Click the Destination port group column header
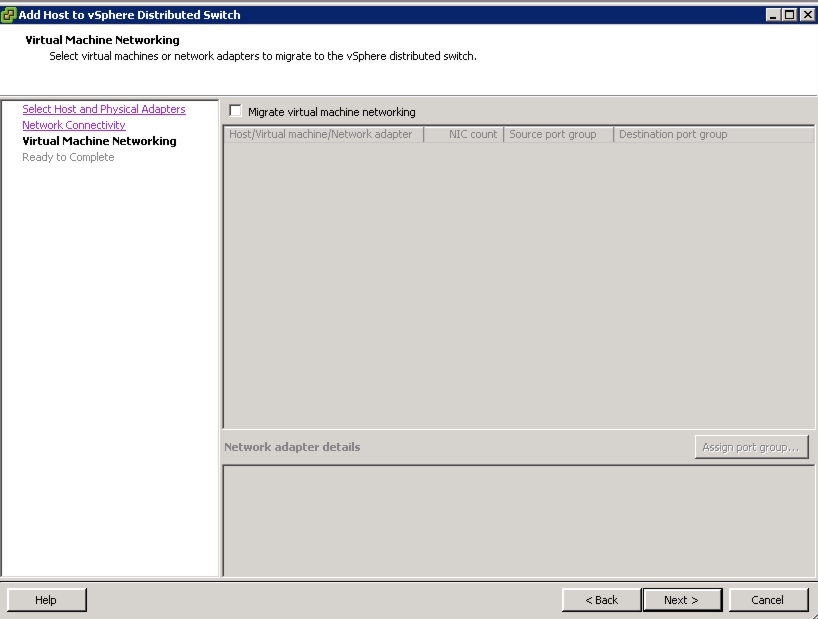The height and width of the screenshot is (619, 818). (x=714, y=135)
